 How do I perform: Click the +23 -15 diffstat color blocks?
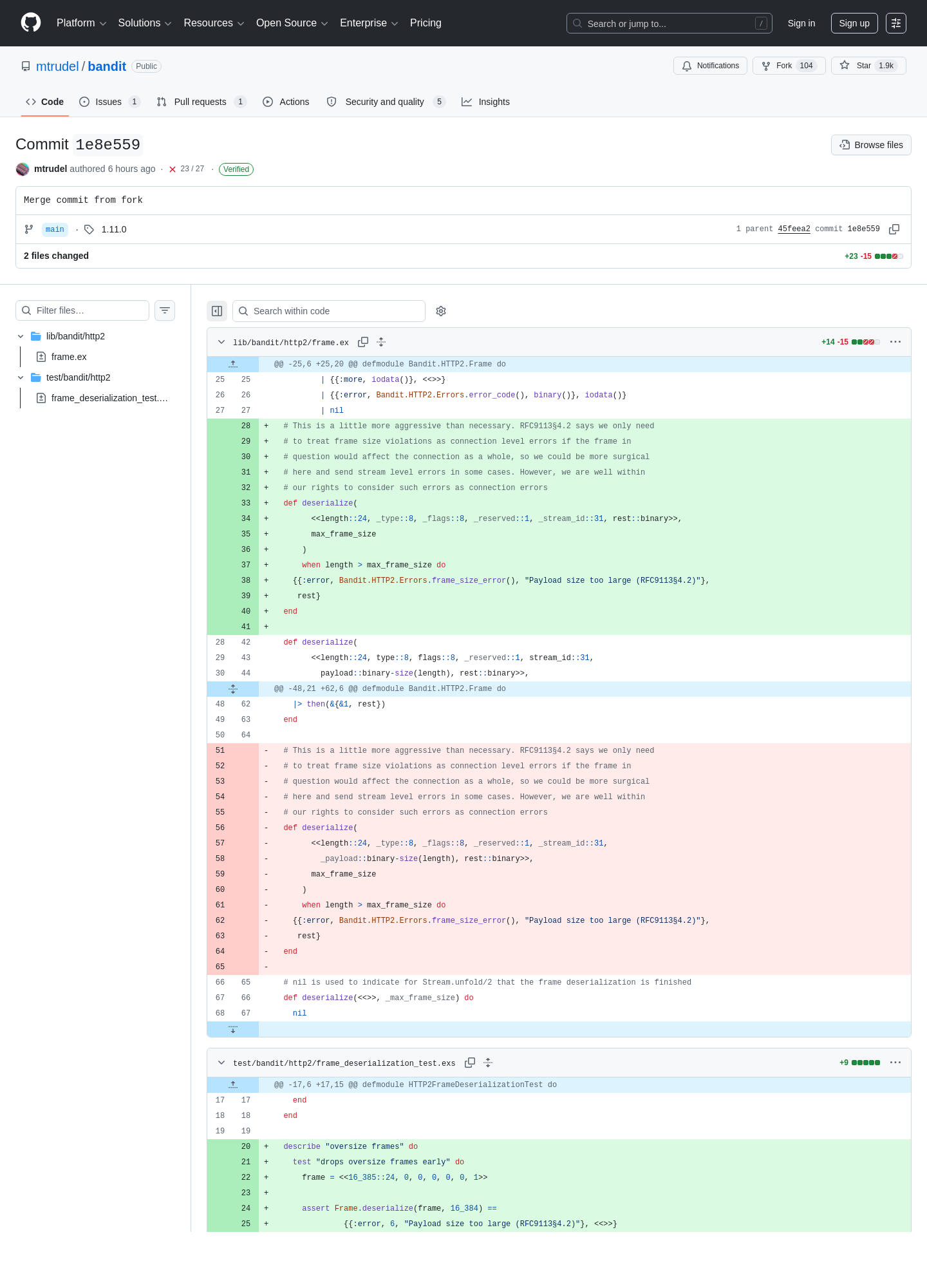pos(888,256)
